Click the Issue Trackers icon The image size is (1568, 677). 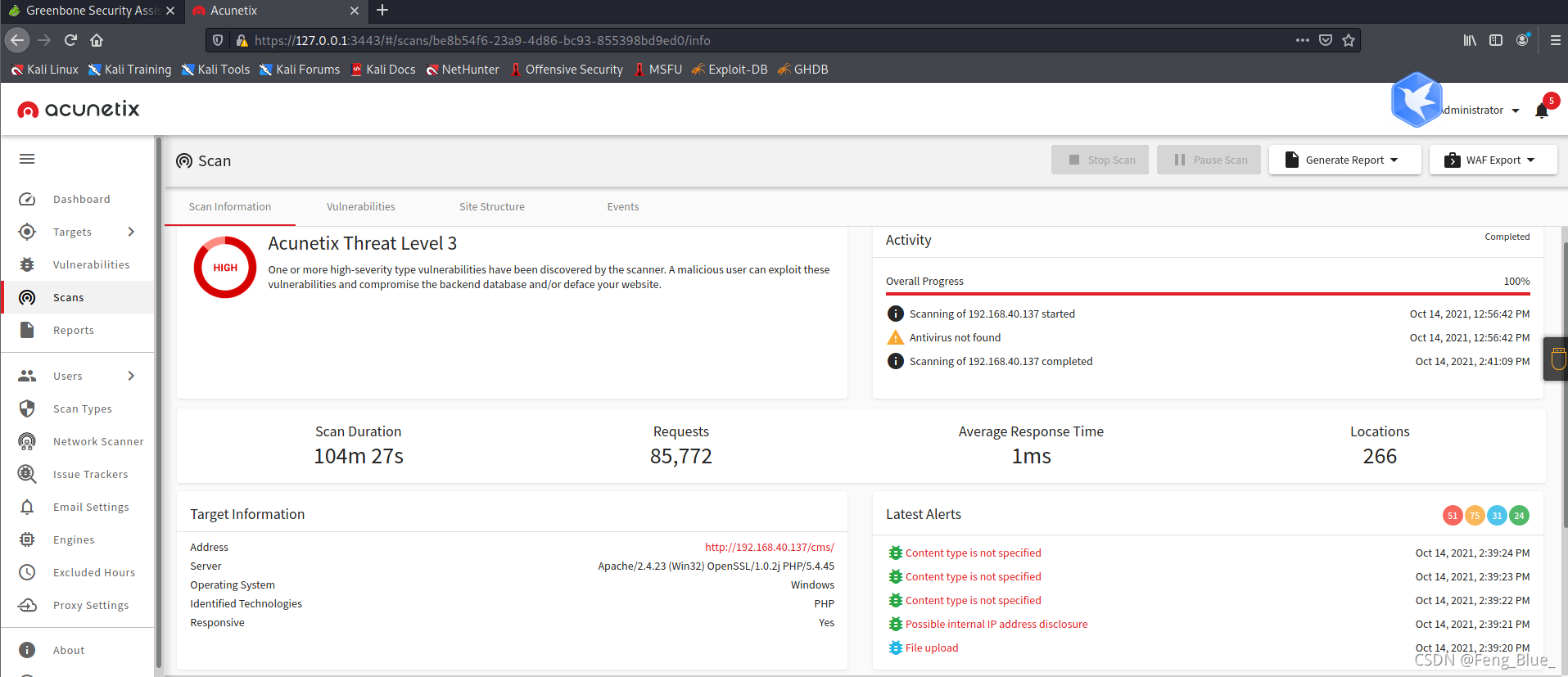click(27, 474)
